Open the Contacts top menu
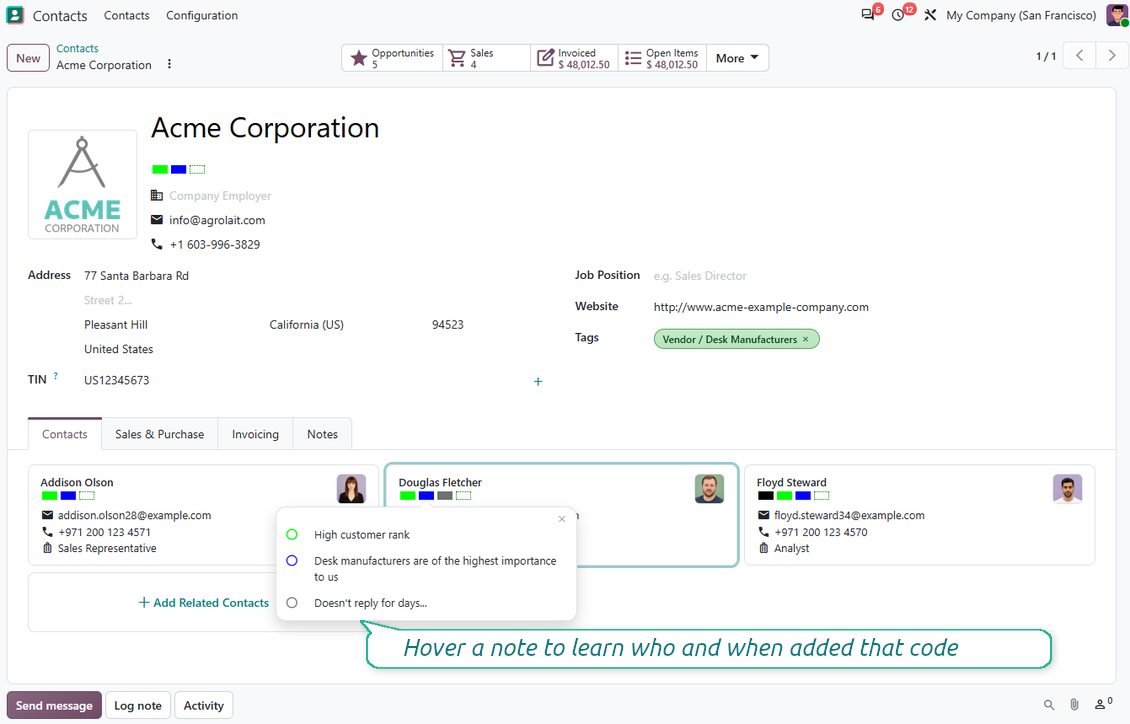Screen dimensions: 1130x724 127,15
